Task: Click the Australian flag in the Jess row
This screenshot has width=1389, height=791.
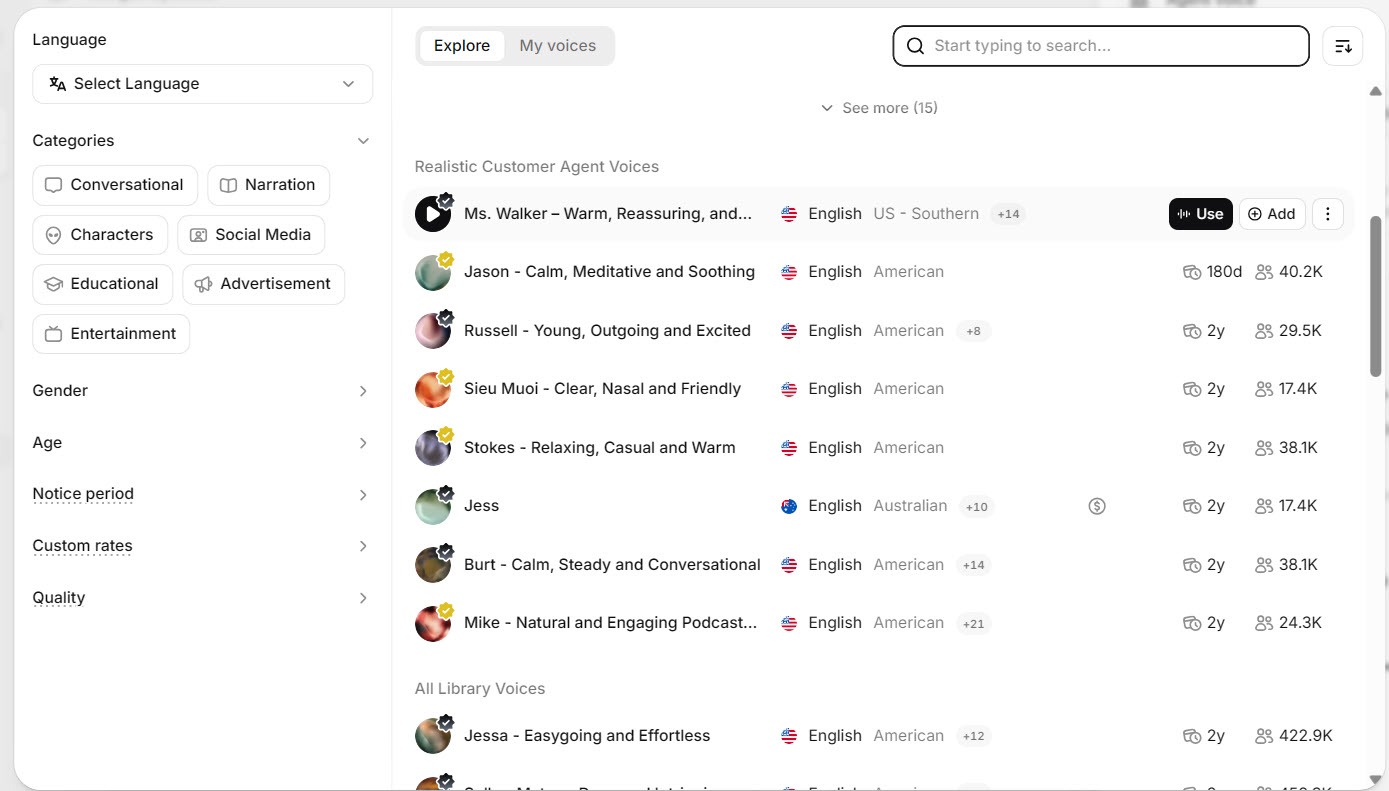Action: click(x=789, y=506)
